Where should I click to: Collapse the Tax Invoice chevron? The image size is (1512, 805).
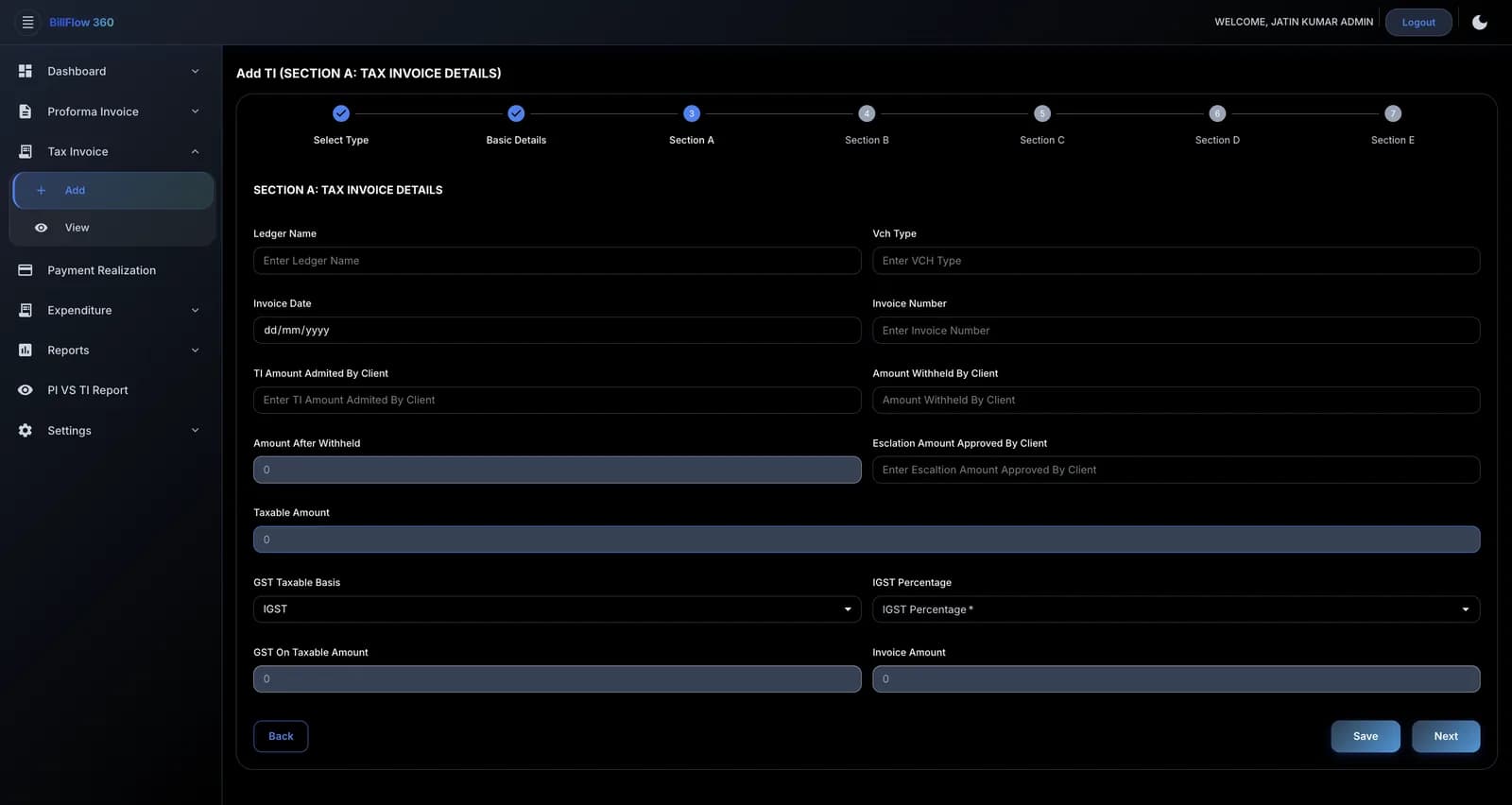[196, 151]
